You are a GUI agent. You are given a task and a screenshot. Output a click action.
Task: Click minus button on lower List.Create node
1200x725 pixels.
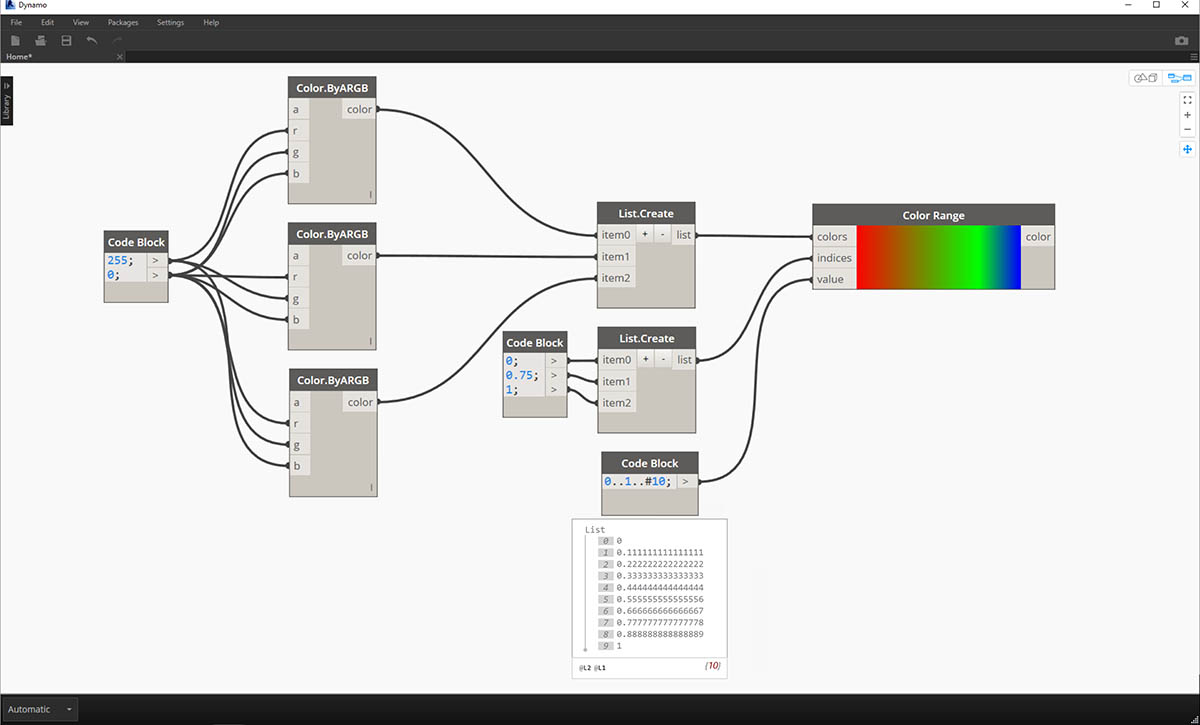pos(662,359)
